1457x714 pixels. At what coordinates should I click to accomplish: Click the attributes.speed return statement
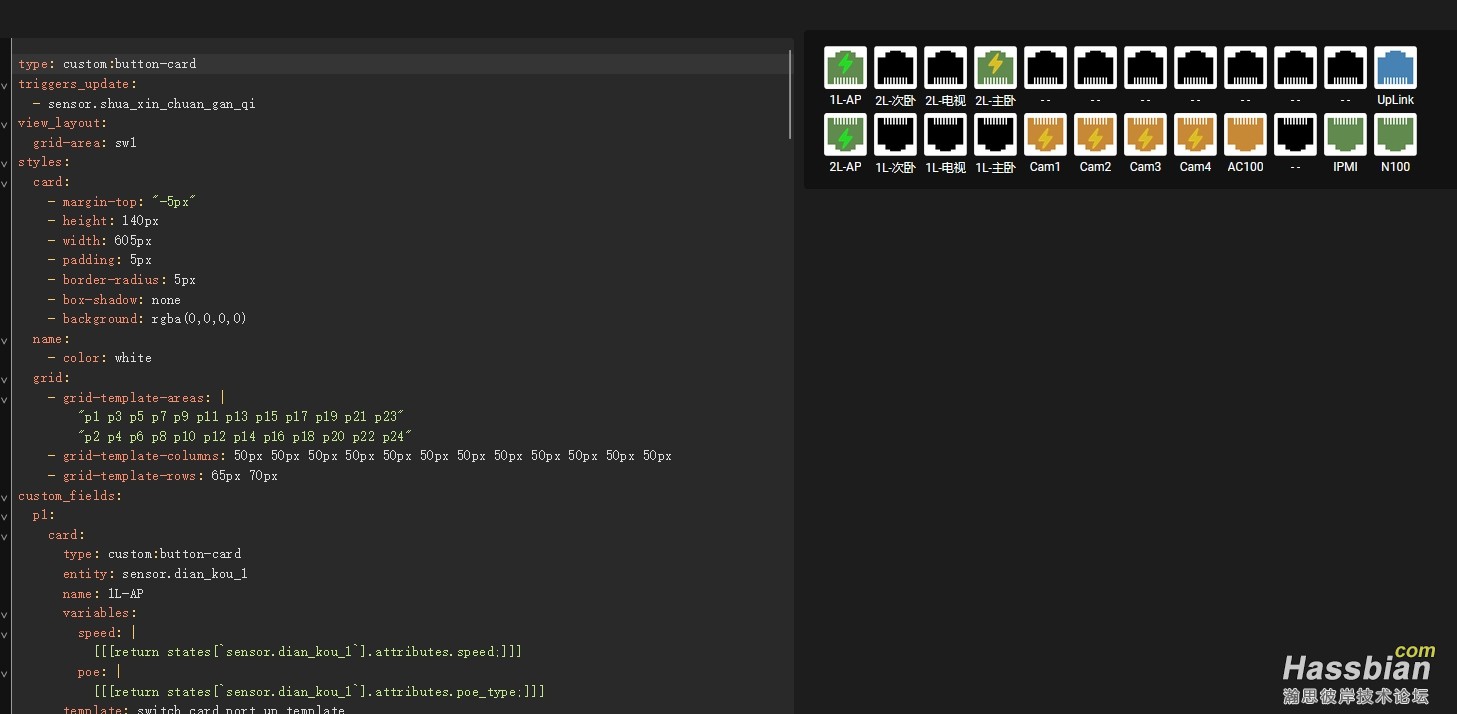point(308,652)
